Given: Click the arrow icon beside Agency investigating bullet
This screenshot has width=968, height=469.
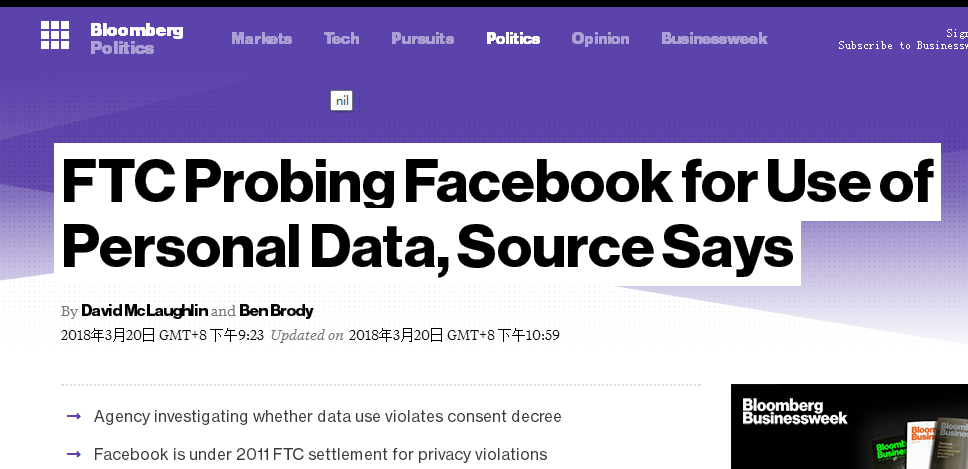Looking at the screenshot, I should [73, 416].
